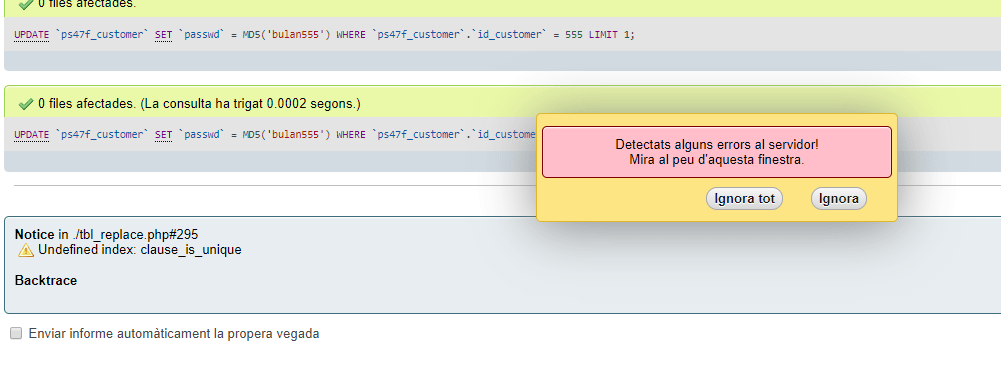This screenshot has height=374, width=1001.
Task: Click "Enviar informe automàticament la propera vegada" label
Action: (174, 333)
